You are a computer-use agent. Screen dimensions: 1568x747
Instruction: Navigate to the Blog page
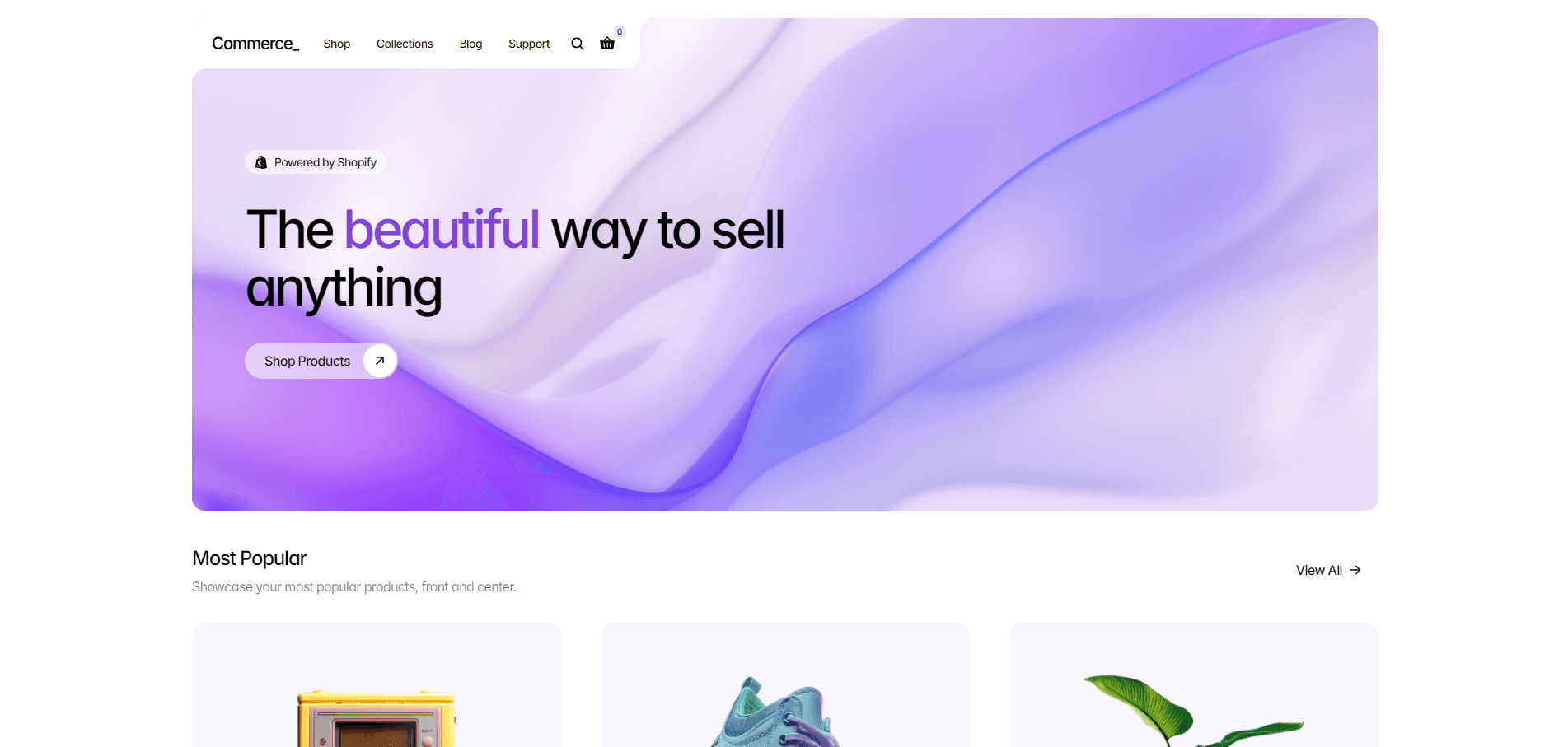coord(470,44)
